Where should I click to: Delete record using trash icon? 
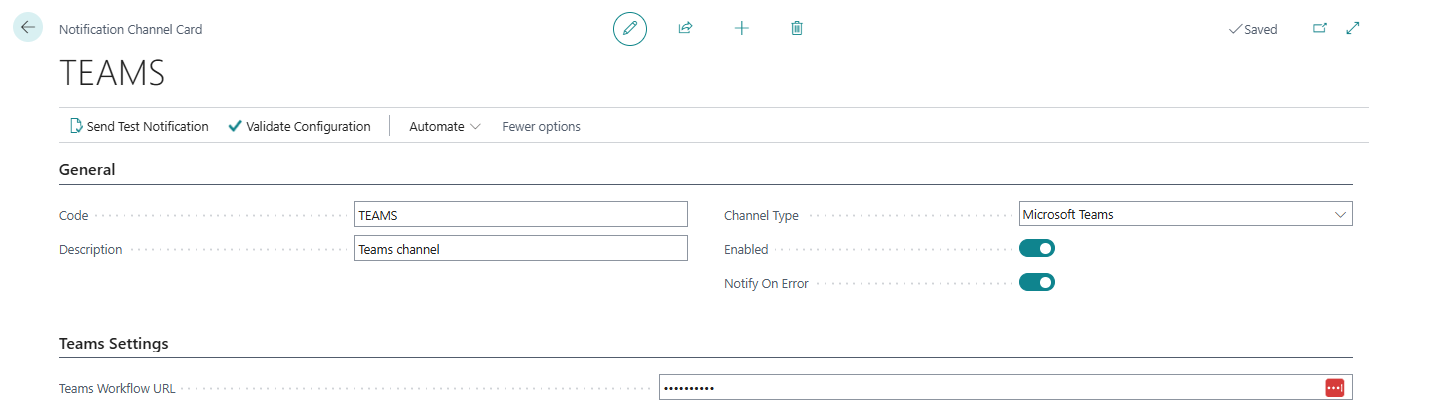[797, 29]
